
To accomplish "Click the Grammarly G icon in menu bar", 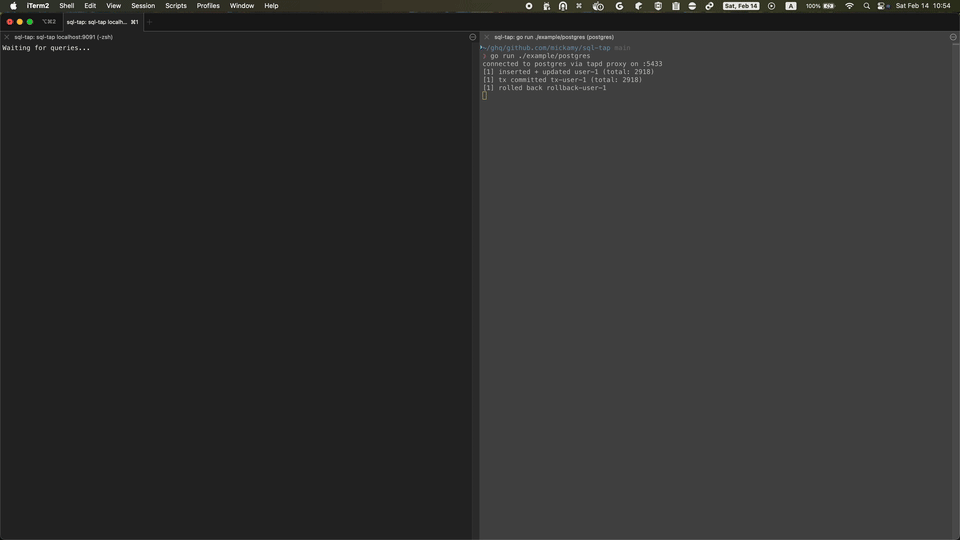I will click(x=619, y=6).
